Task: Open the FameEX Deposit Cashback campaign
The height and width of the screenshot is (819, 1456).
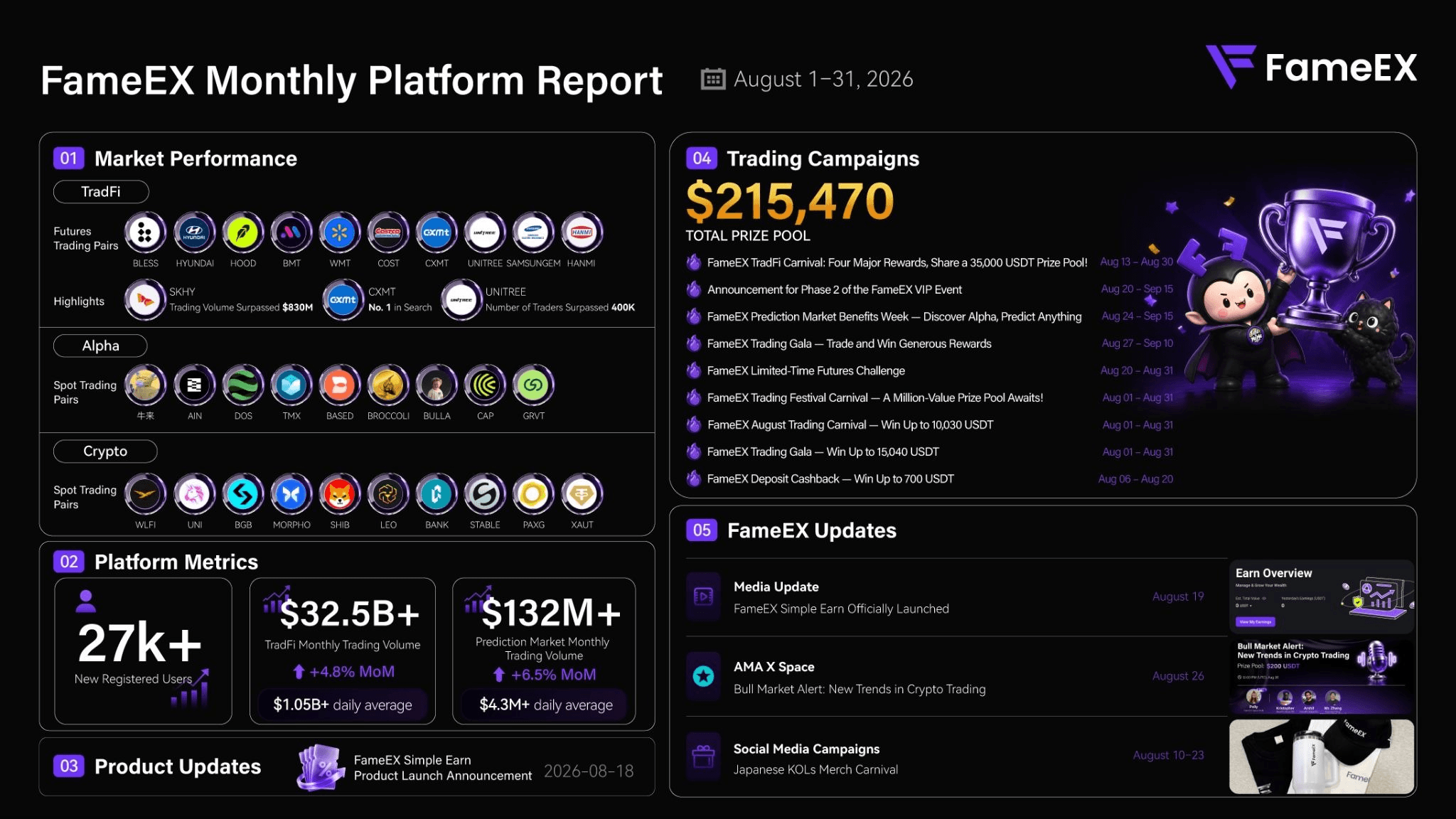Action: pos(929,479)
